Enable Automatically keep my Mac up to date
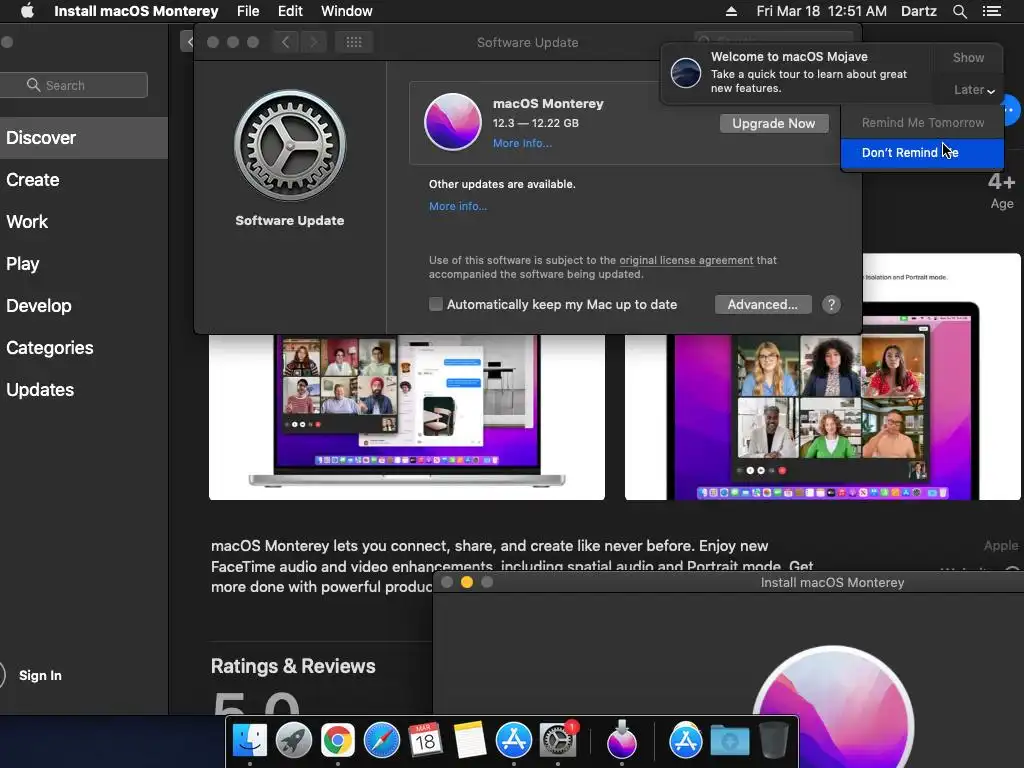Screen dimensions: 1024x768 point(436,304)
